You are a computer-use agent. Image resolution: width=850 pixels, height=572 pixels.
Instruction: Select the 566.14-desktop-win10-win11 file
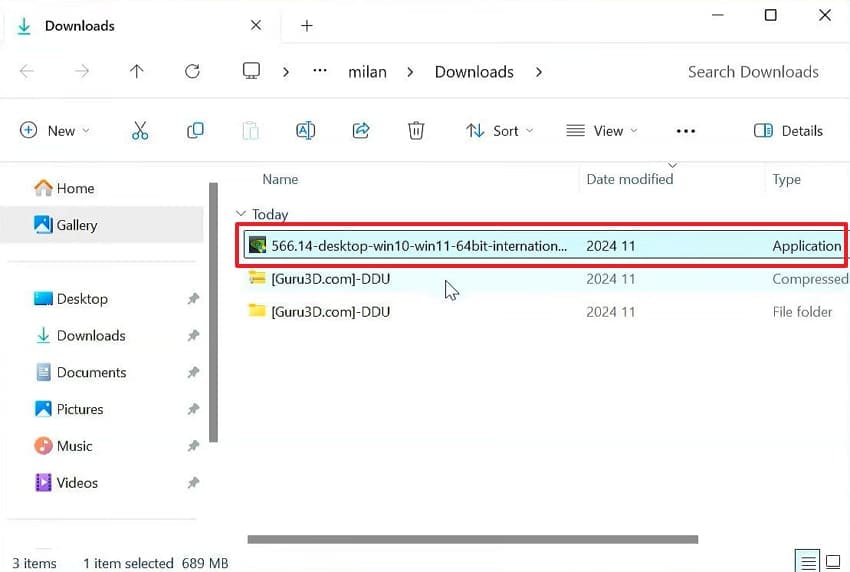click(x=545, y=245)
